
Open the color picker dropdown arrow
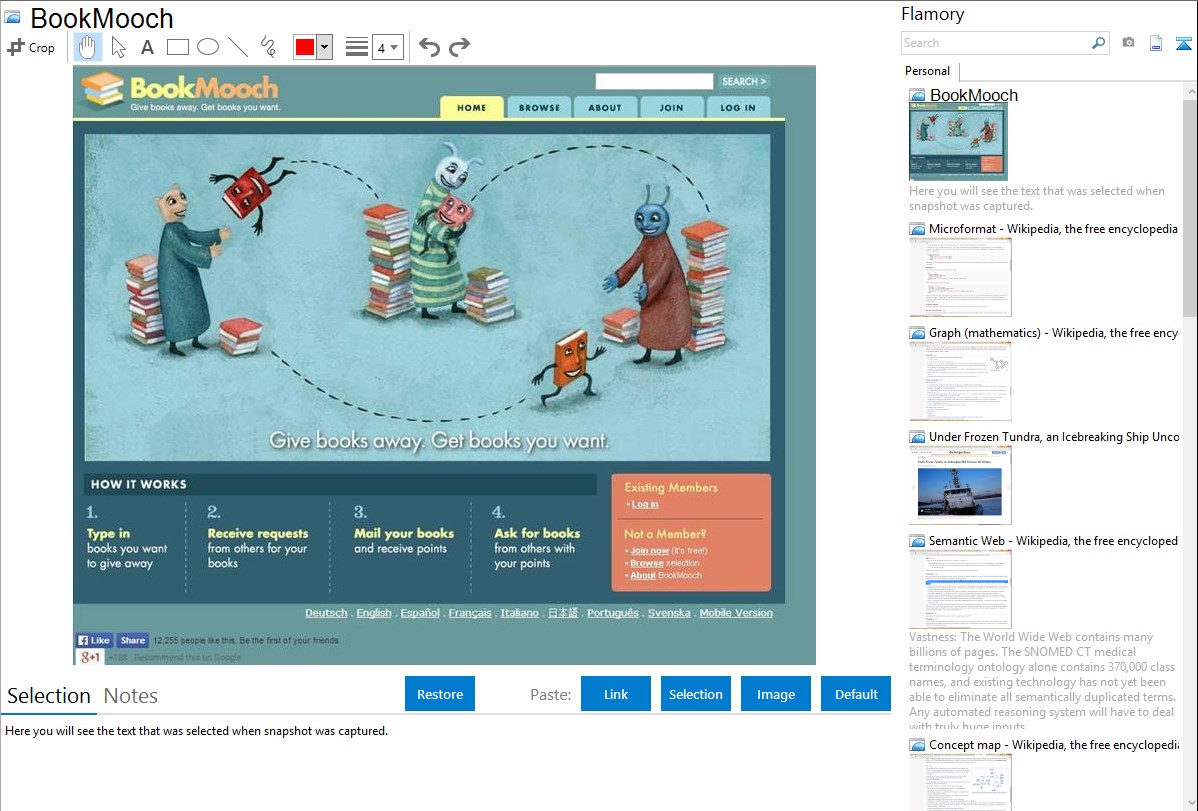pos(325,47)
